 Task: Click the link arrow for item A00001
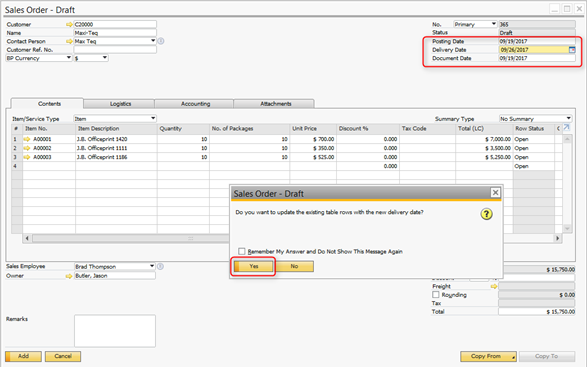point(27,139)
